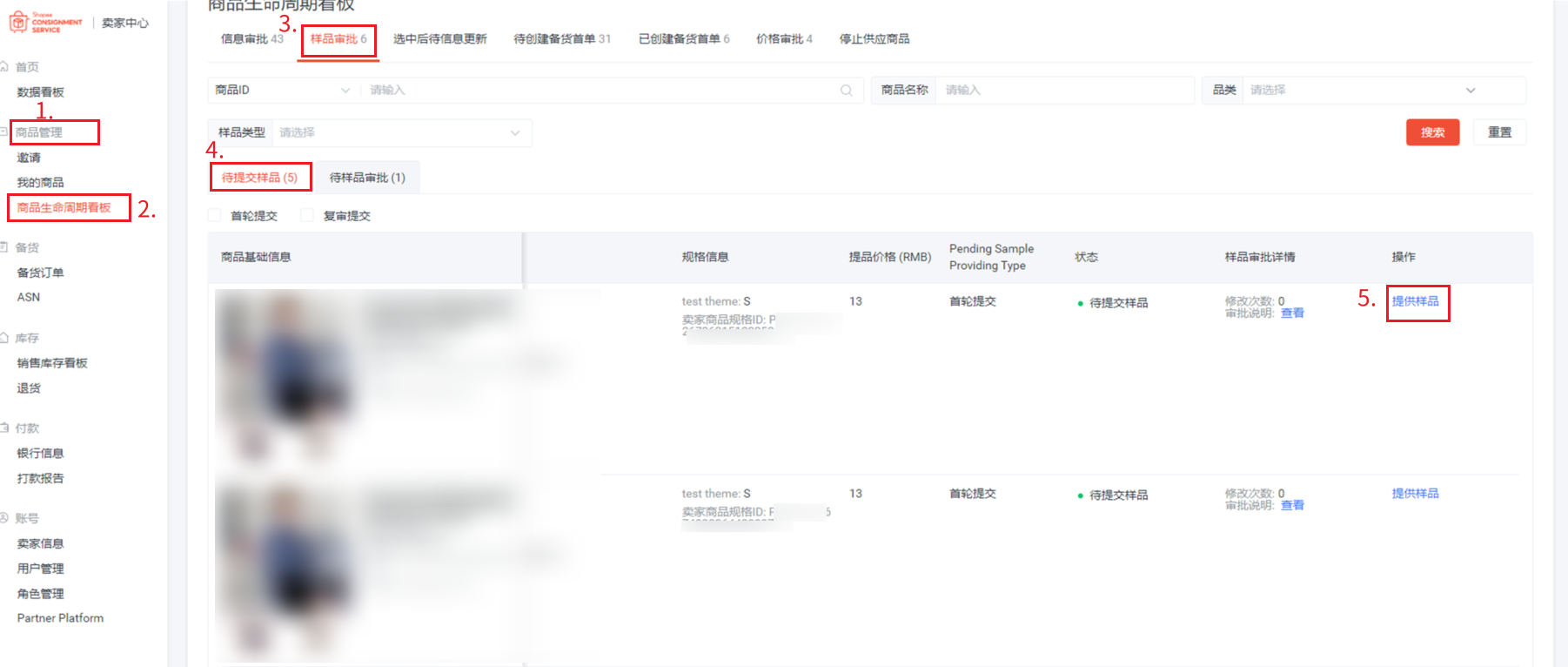Click 提供样品 link in second product row
1568x667 pixels.
[1416, 494]
